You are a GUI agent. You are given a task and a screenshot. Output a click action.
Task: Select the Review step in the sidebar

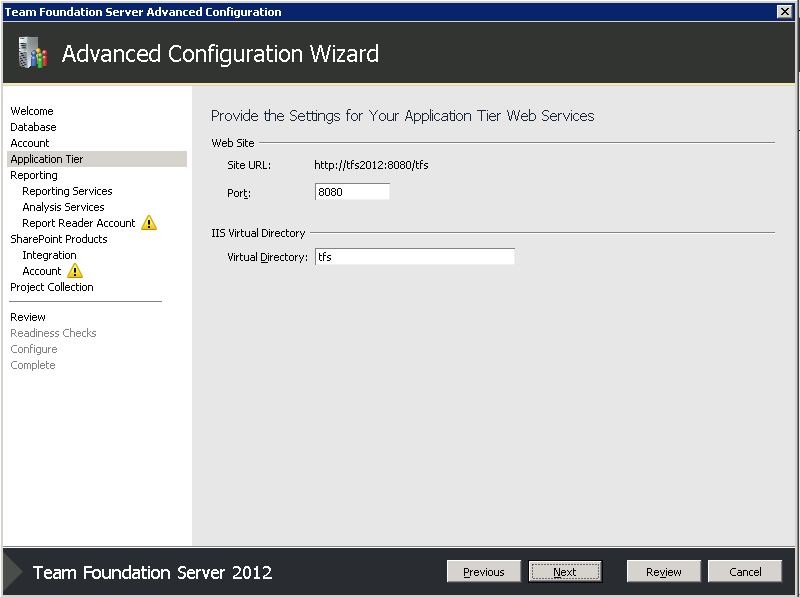28,316
